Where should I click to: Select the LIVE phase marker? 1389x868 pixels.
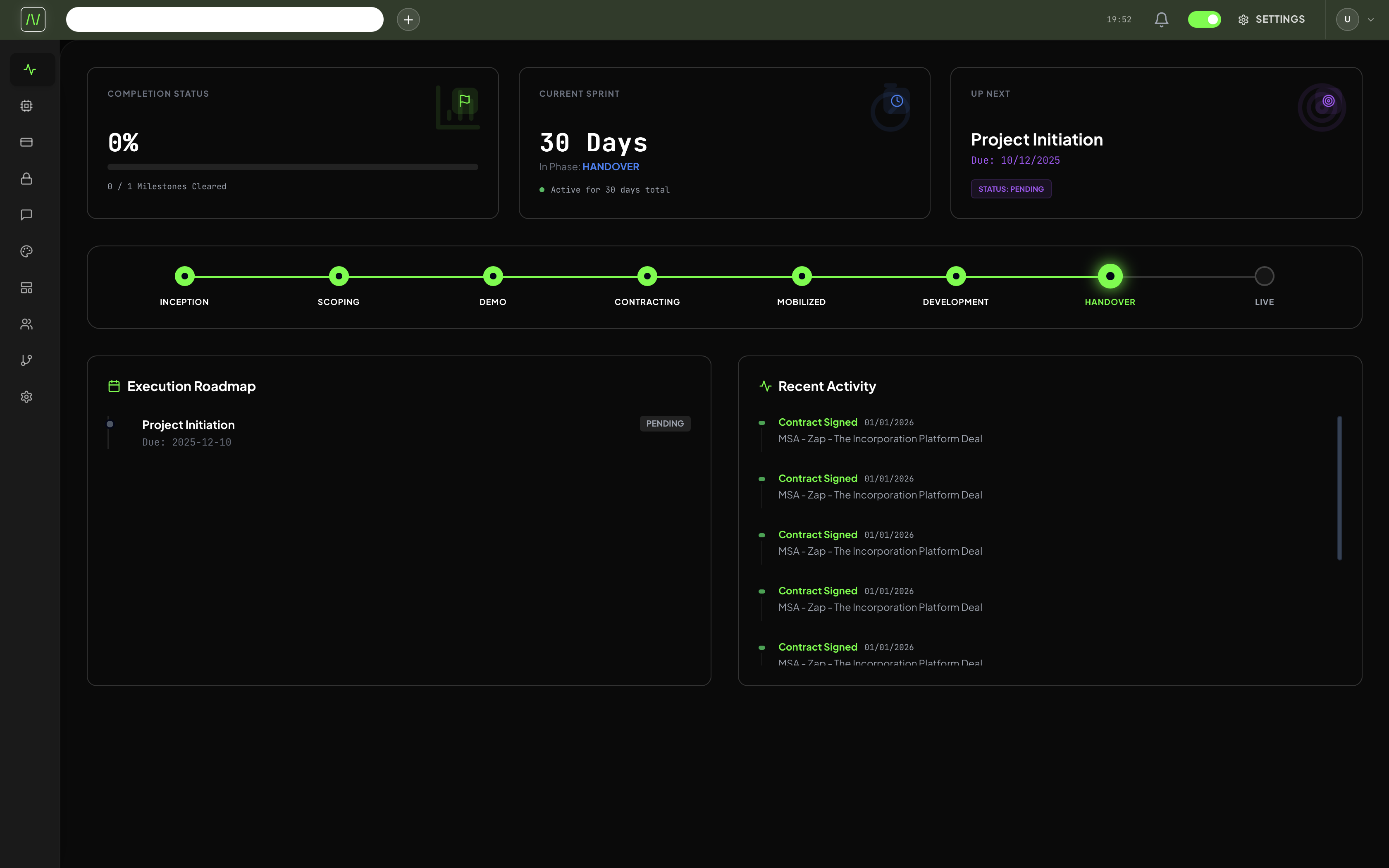[x=1264, y=277]
